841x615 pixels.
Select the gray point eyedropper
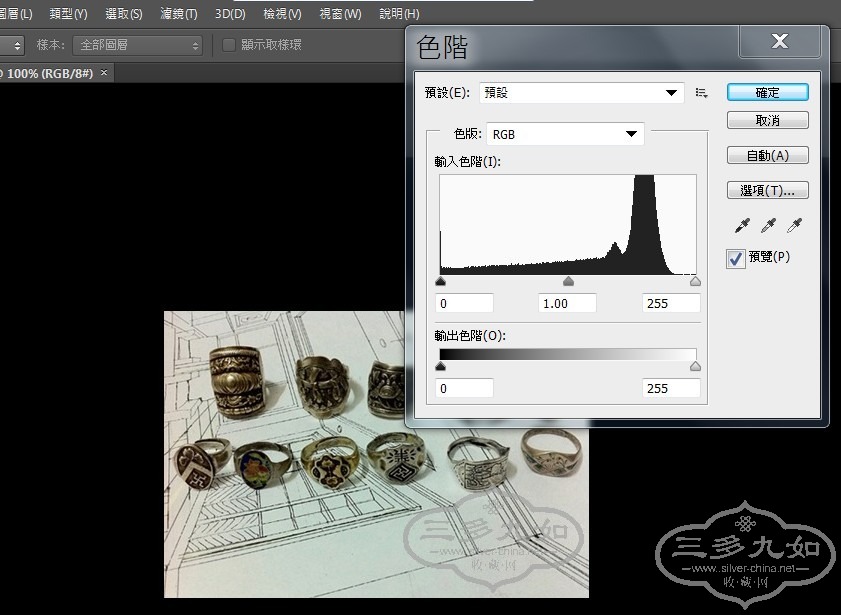(769, 226)
